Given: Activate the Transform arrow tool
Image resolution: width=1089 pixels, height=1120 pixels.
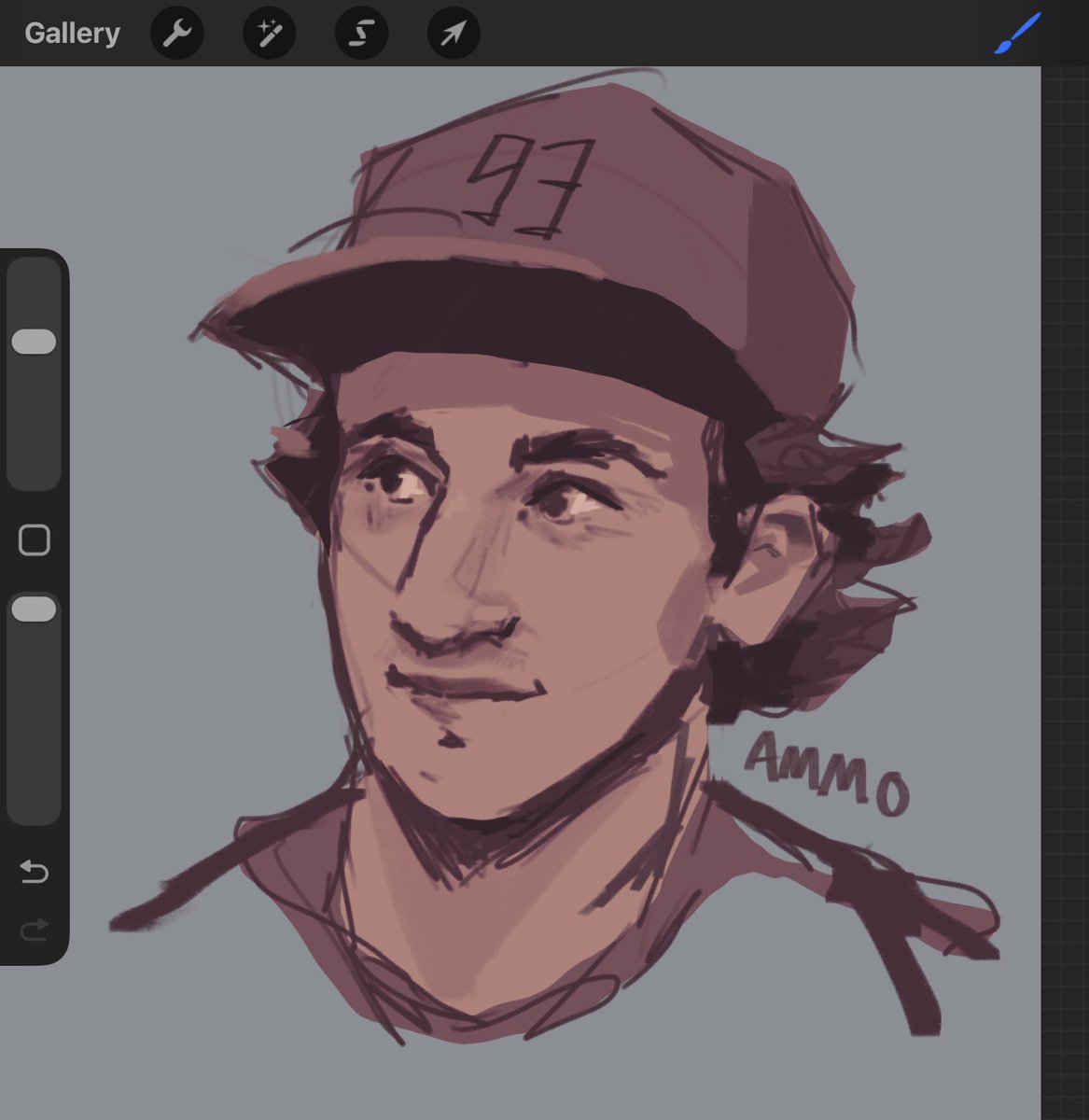Looking at the screenshot, I should [454, 34].
